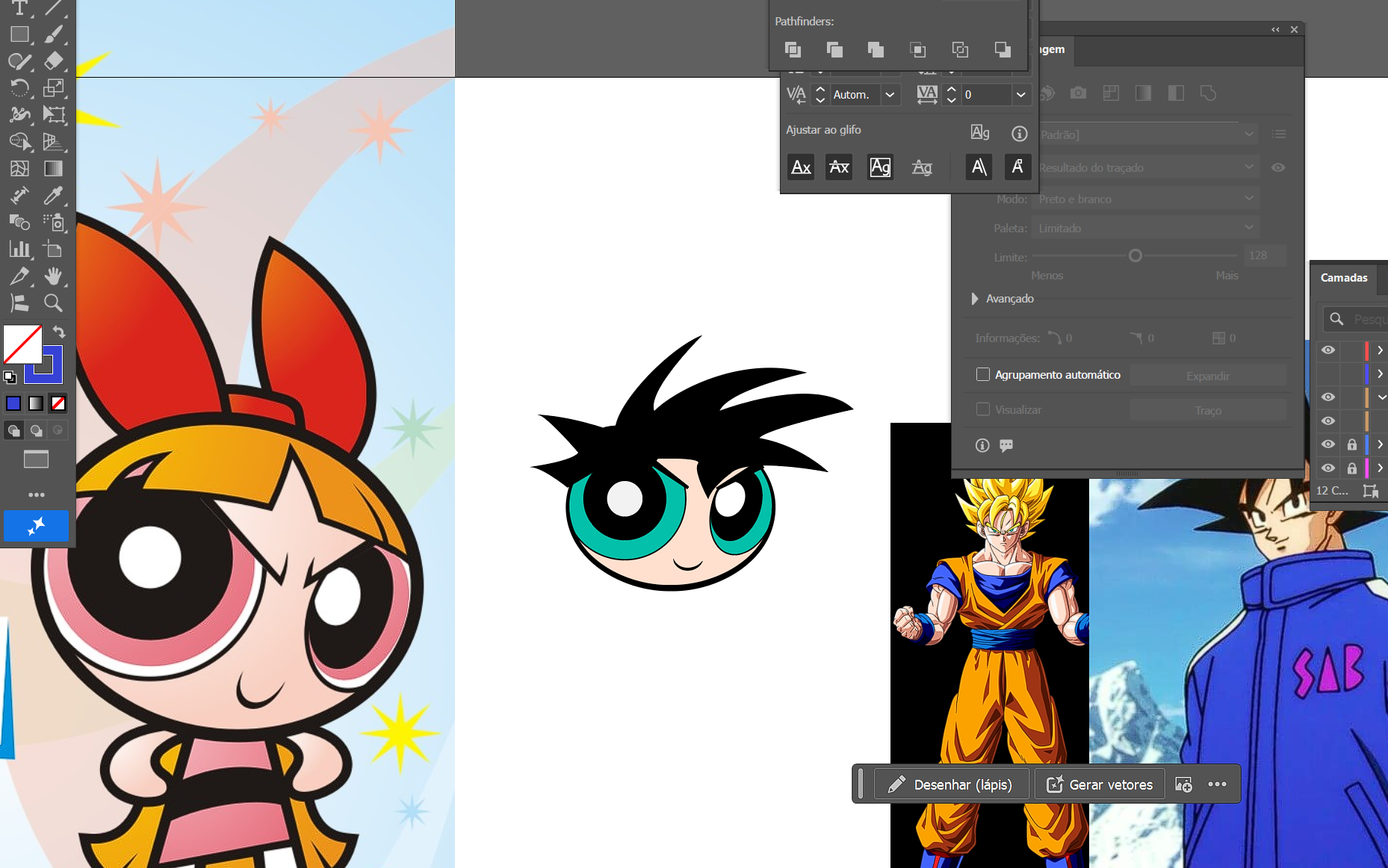
Task: Expand the Avançado section
Action: [x=975, y=299]
